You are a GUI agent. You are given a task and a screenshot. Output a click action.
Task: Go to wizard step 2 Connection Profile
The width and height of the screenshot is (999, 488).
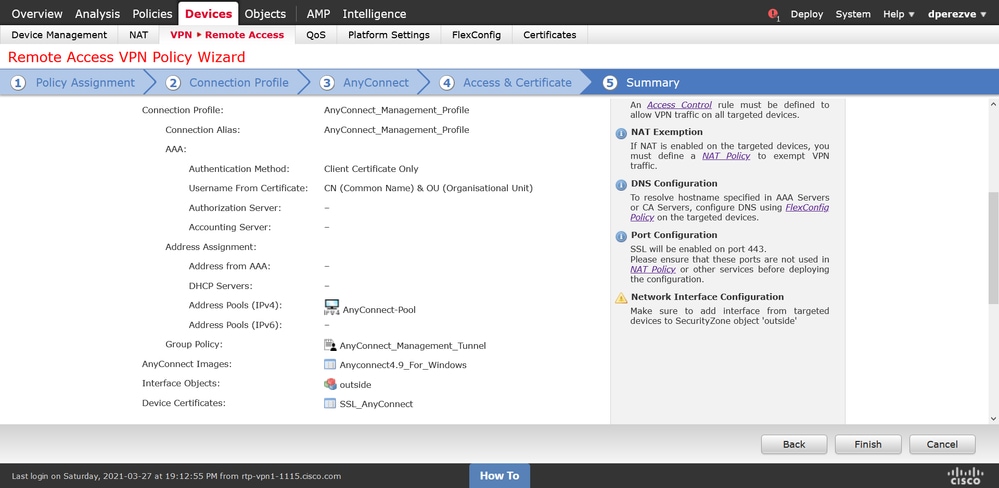(x=227, y=82)
